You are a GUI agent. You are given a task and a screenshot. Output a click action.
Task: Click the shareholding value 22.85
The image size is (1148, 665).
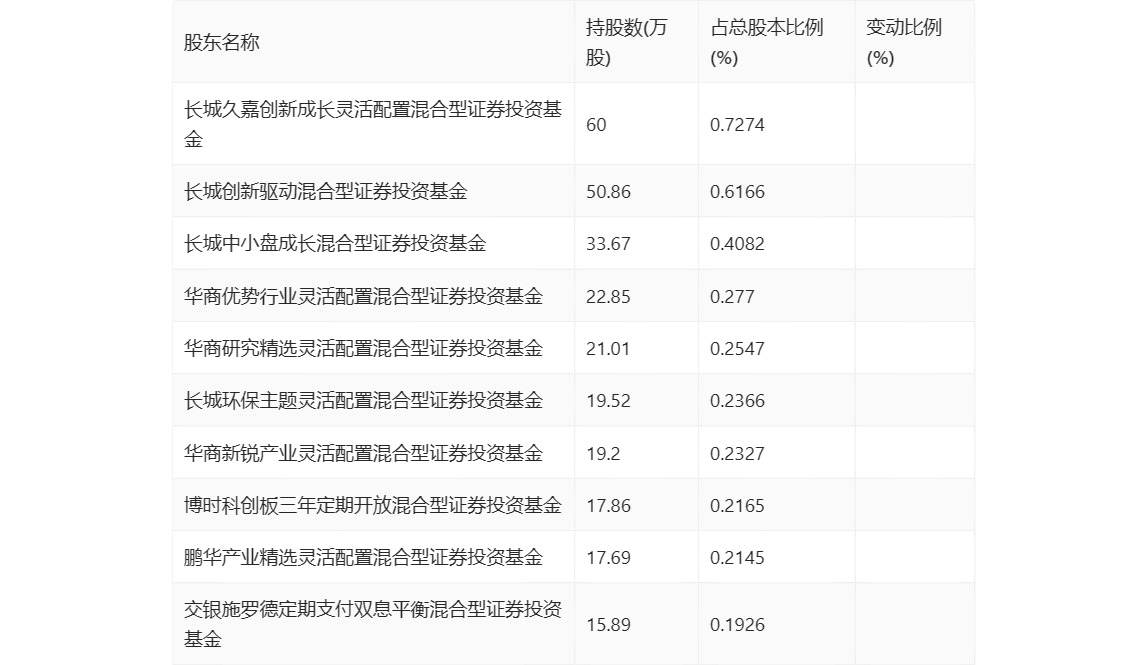[x=608, y=297]
